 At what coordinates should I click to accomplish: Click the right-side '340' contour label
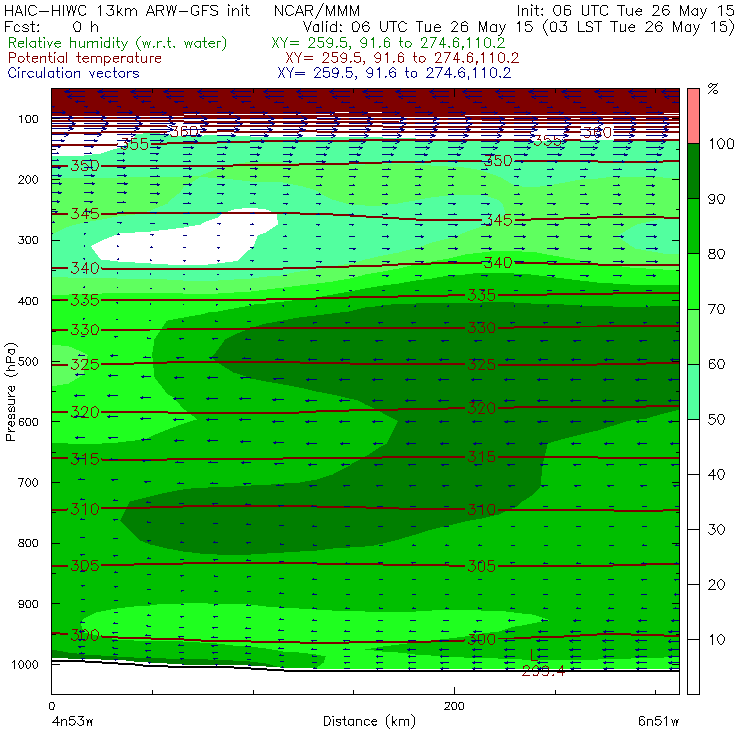498,262
